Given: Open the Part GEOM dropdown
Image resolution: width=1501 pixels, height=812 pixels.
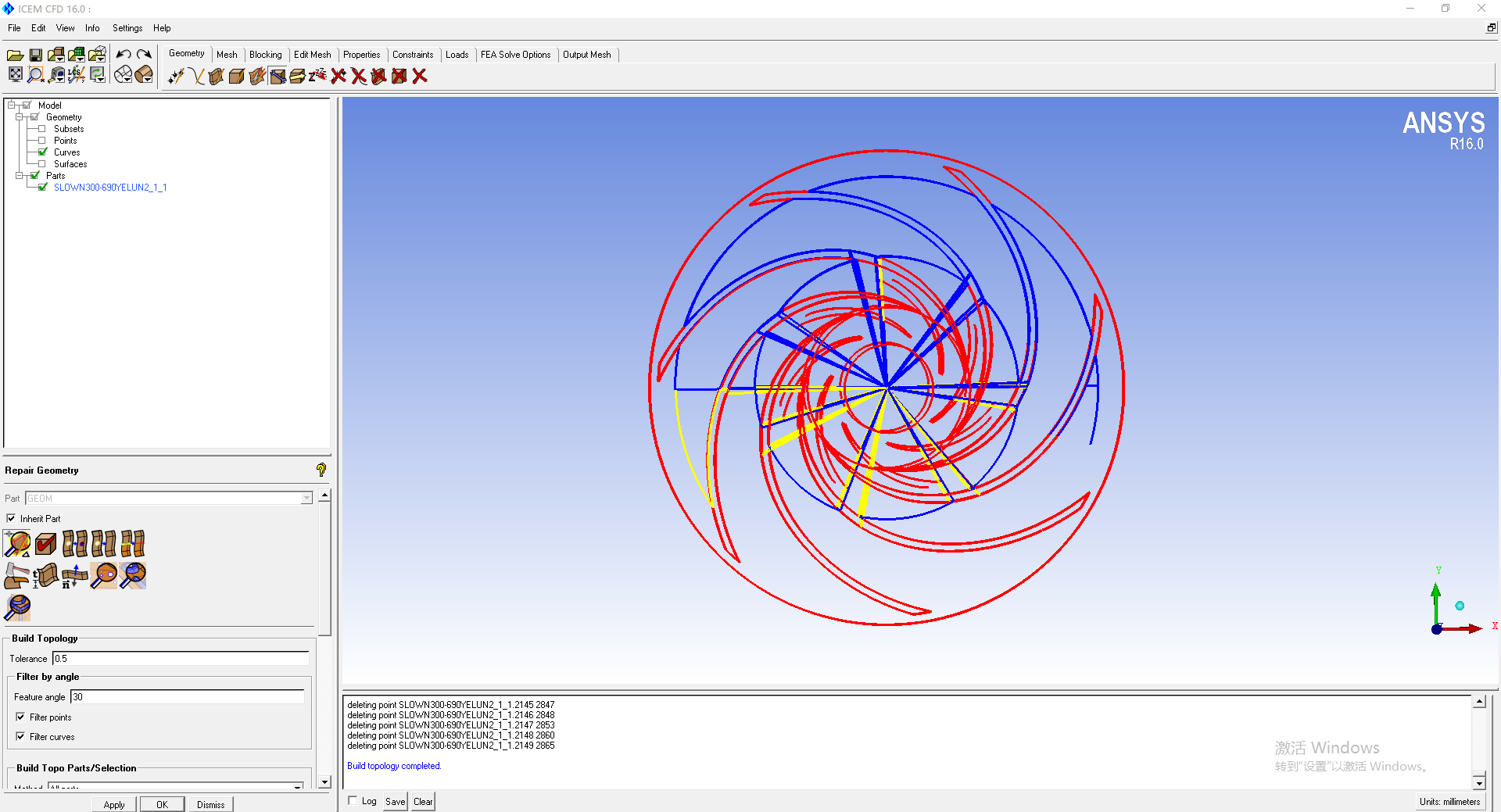Looking at the screenshot, I should coord(306,499).
